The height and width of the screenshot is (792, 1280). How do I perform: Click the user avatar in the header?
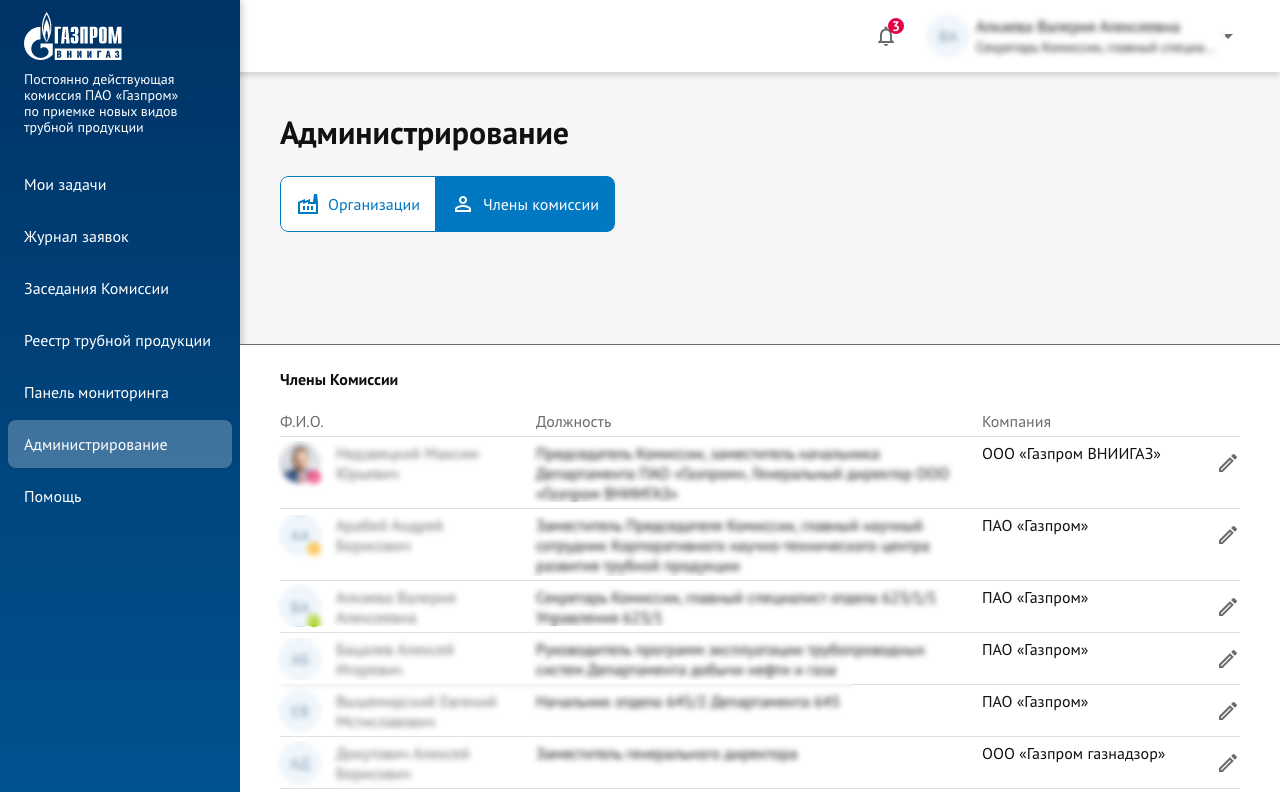[x=946, y=36]
